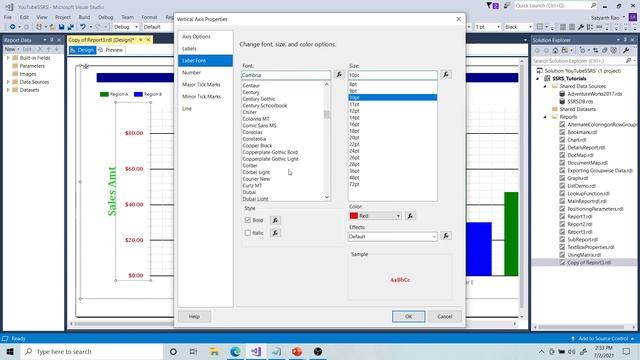Click Cancel button in dialog

(445, 316)
